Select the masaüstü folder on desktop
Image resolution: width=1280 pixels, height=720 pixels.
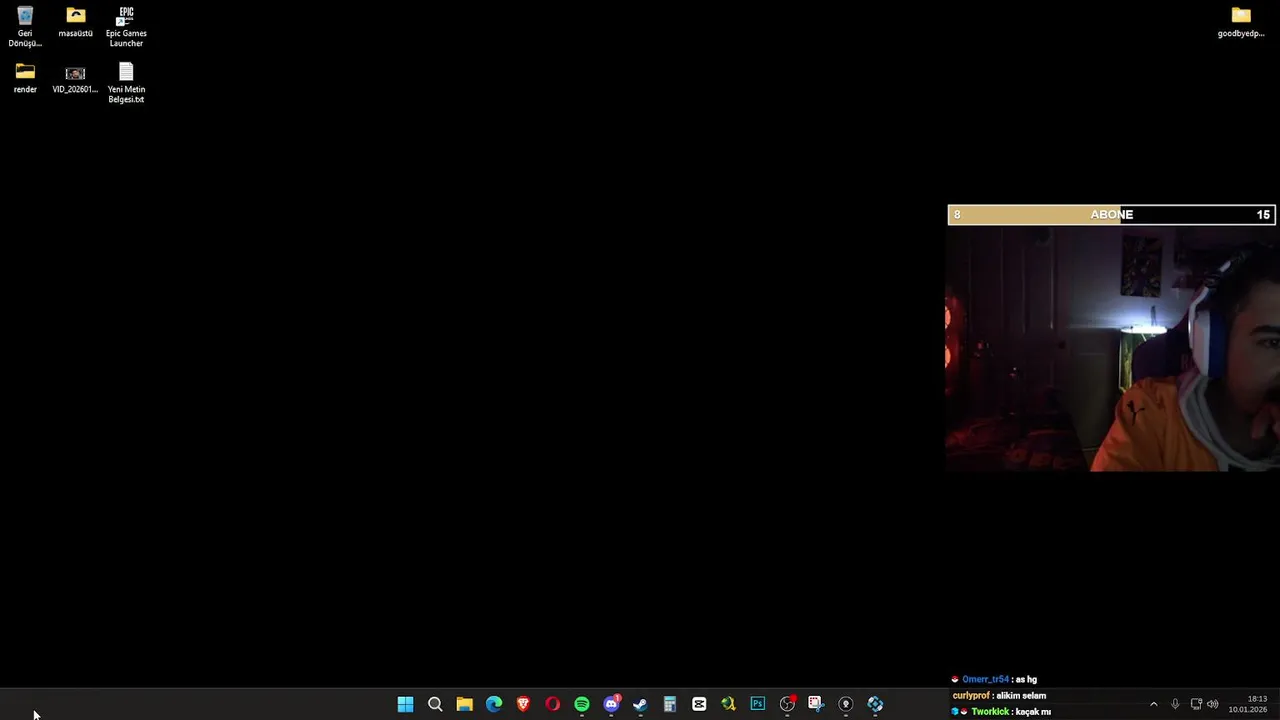click(75, 22)
